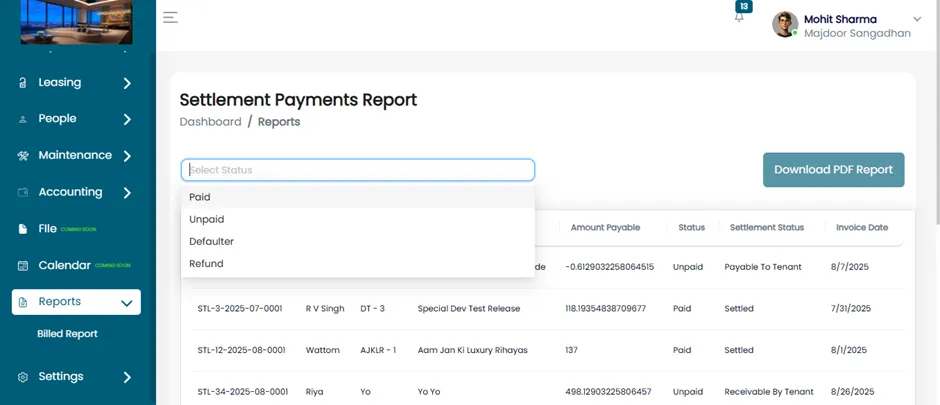
Task: Click amount 118.19354838709677
Action: click(605, 309)
